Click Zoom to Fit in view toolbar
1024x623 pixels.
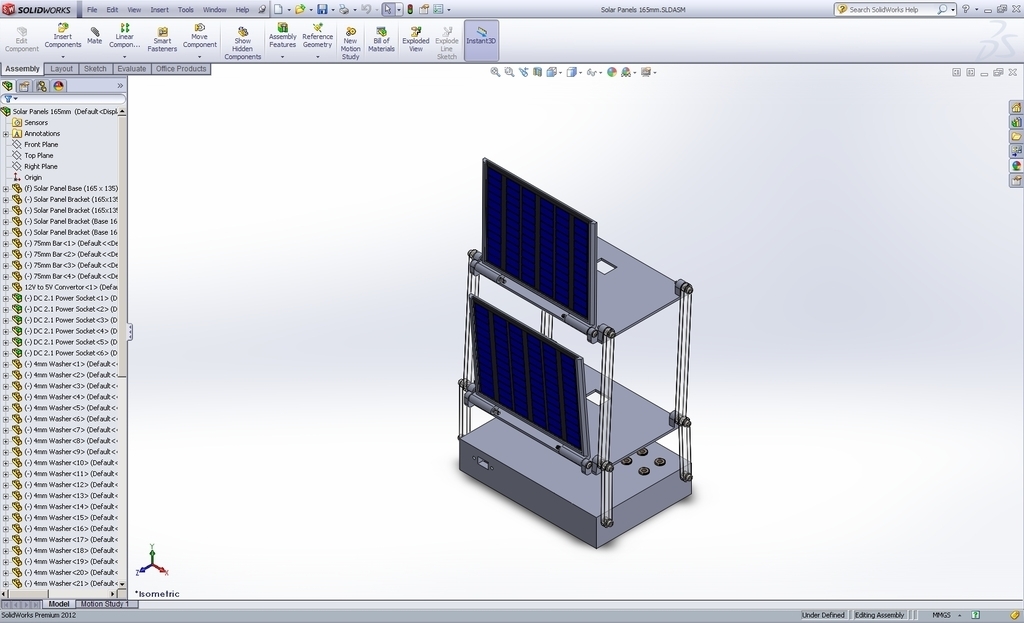pos(495,72)
